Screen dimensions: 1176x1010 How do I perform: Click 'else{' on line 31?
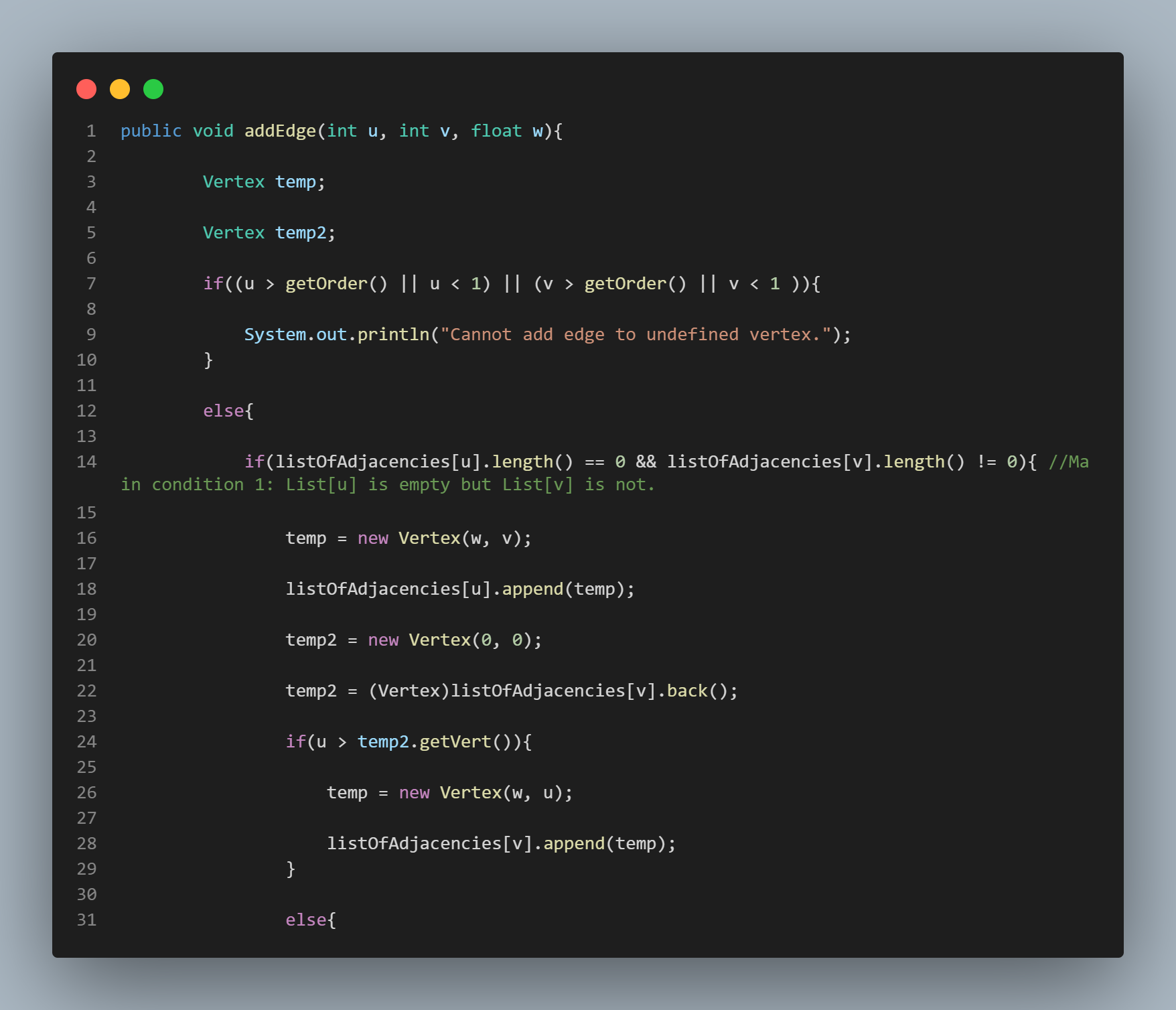click(x=311, y=920)
